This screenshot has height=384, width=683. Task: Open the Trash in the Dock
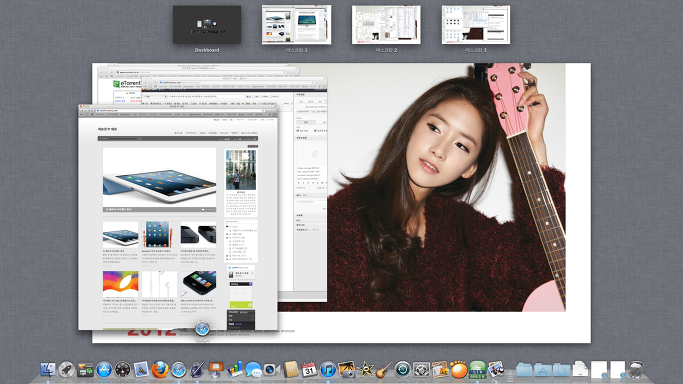(x=636, y=370)
